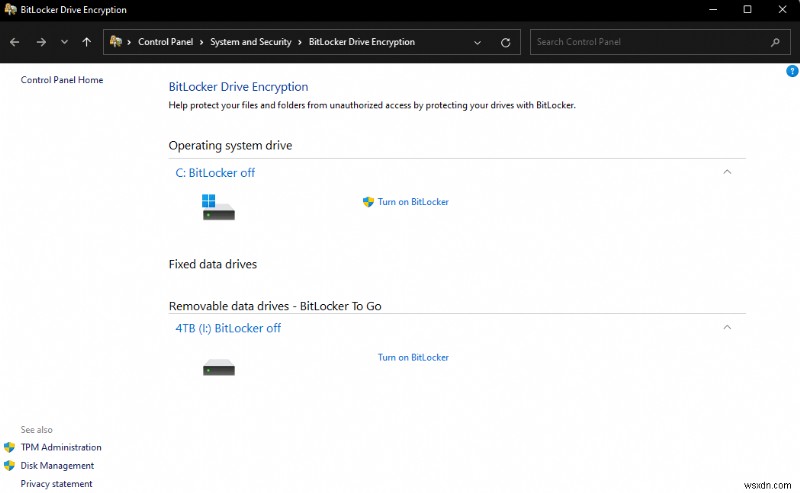Click the BitLocker icon in address bar

pos(116,41)
